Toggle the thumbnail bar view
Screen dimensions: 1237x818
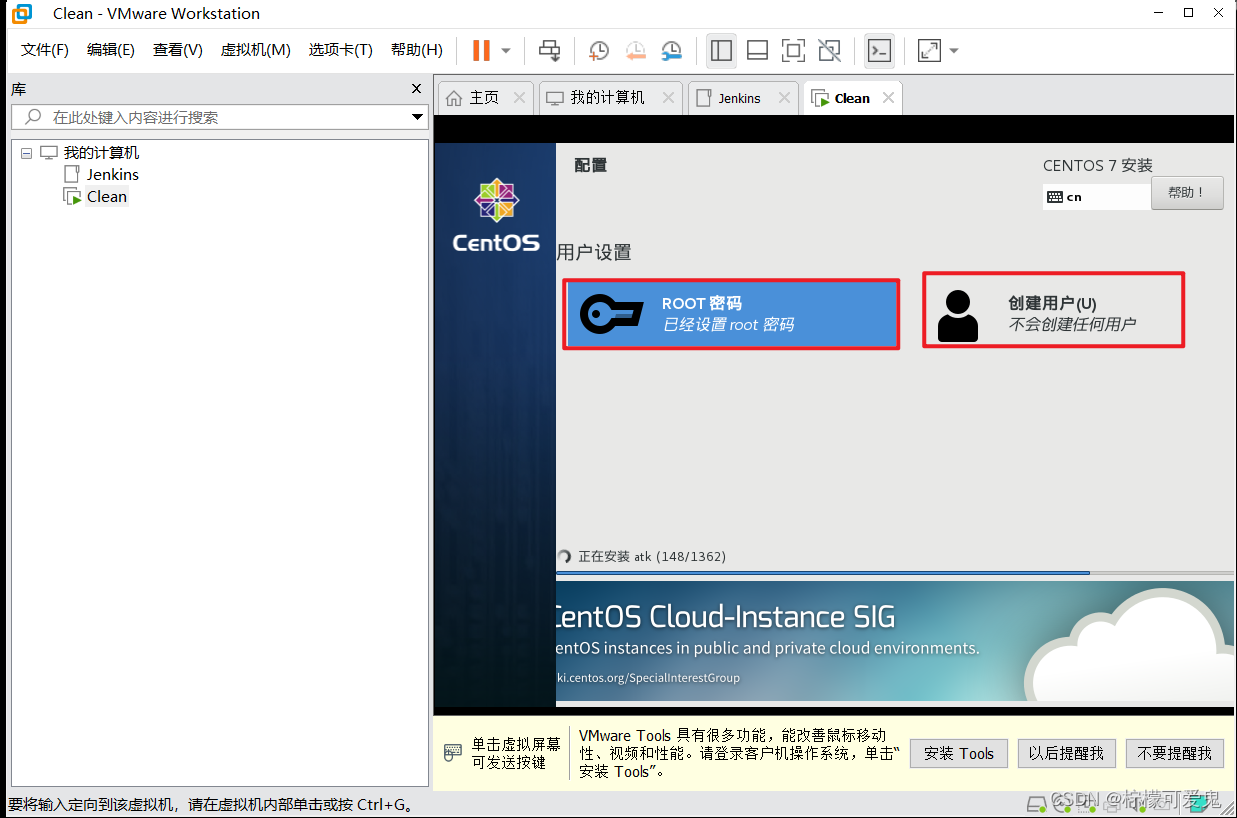(x=757, y=50)
